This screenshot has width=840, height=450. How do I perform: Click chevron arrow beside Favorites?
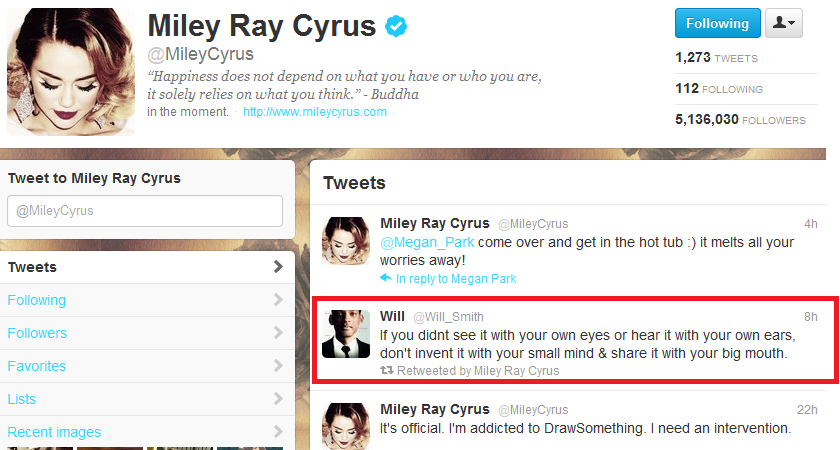tap(278, 366)
